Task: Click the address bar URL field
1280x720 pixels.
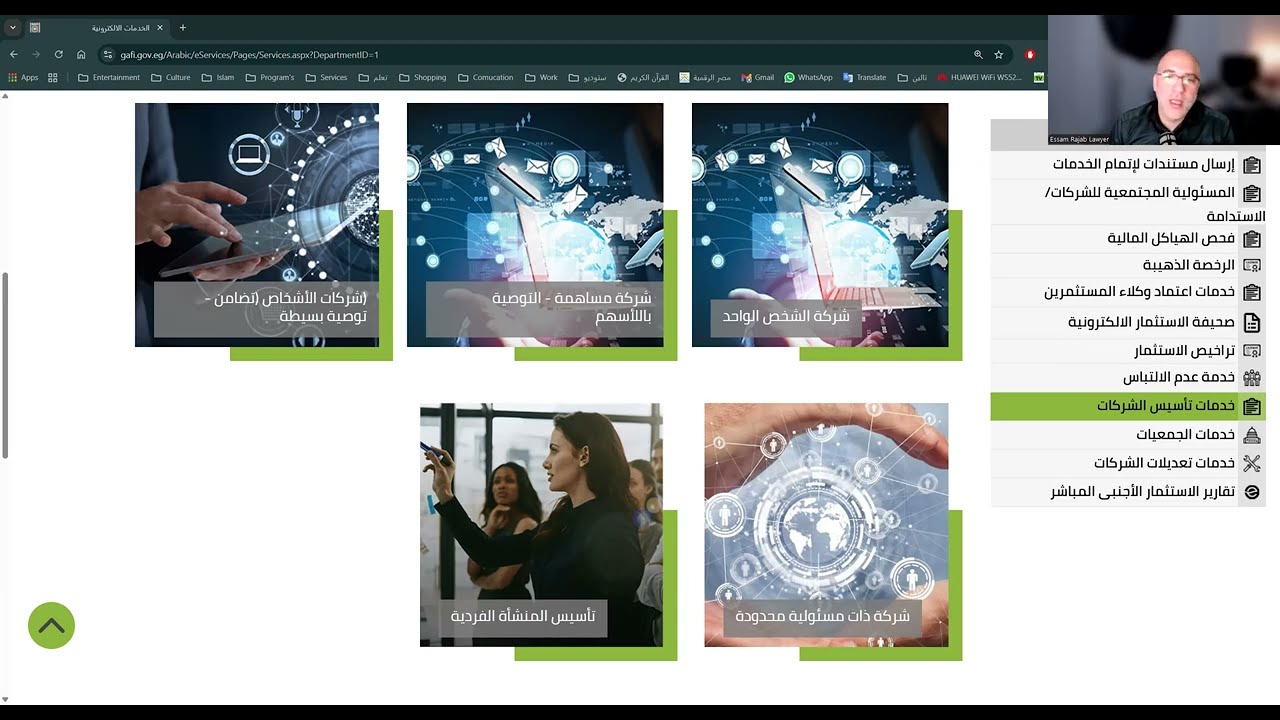Action: pyautogui.click(x=540, y=54)
